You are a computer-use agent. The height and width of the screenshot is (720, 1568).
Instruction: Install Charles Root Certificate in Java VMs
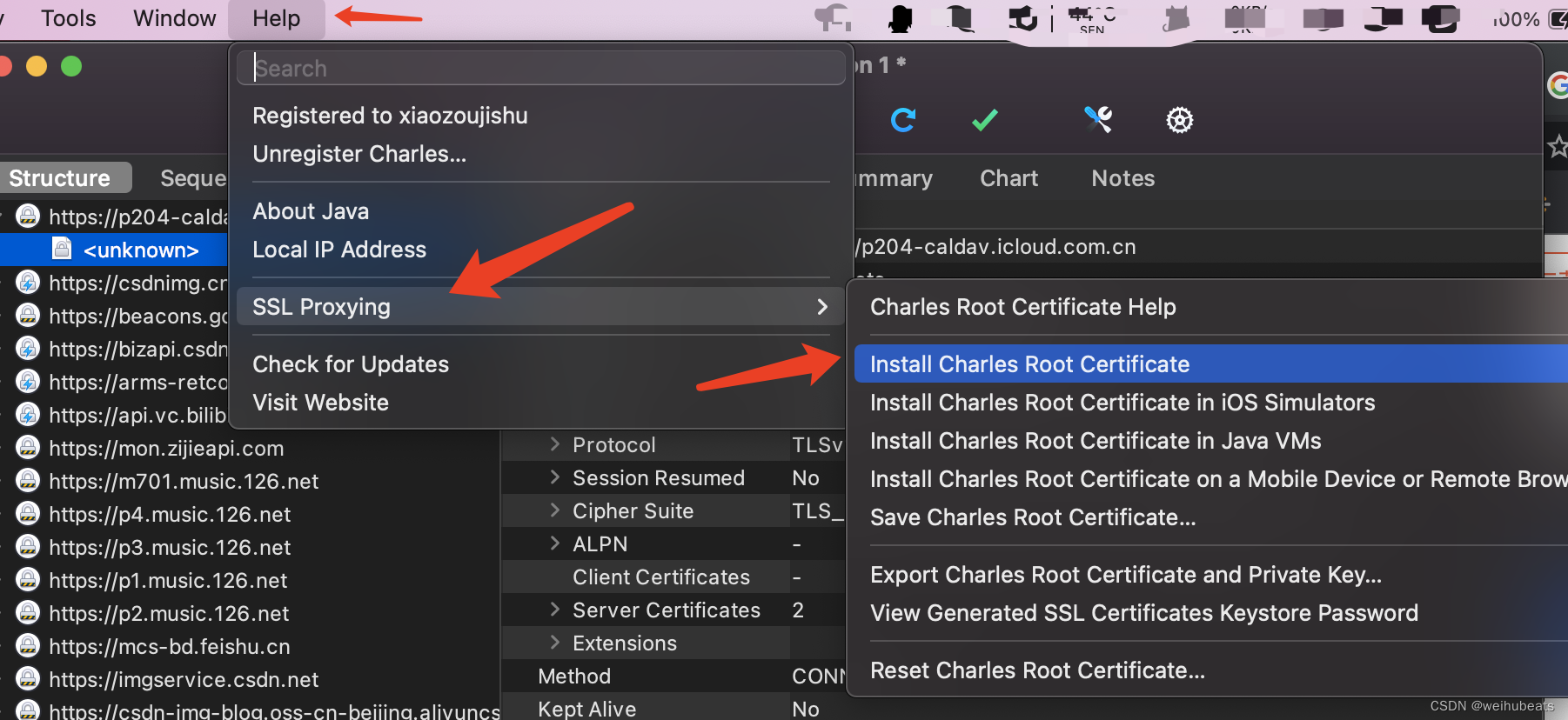[x=1096, y=441]
